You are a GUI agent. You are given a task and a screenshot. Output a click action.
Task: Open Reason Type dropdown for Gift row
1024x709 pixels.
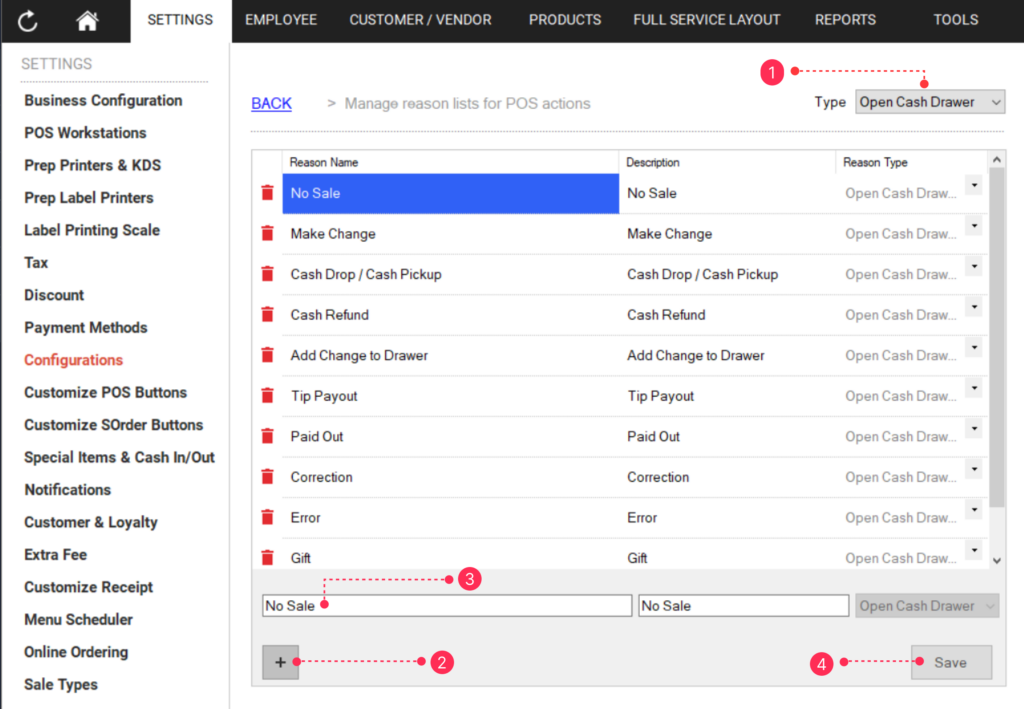974,550
